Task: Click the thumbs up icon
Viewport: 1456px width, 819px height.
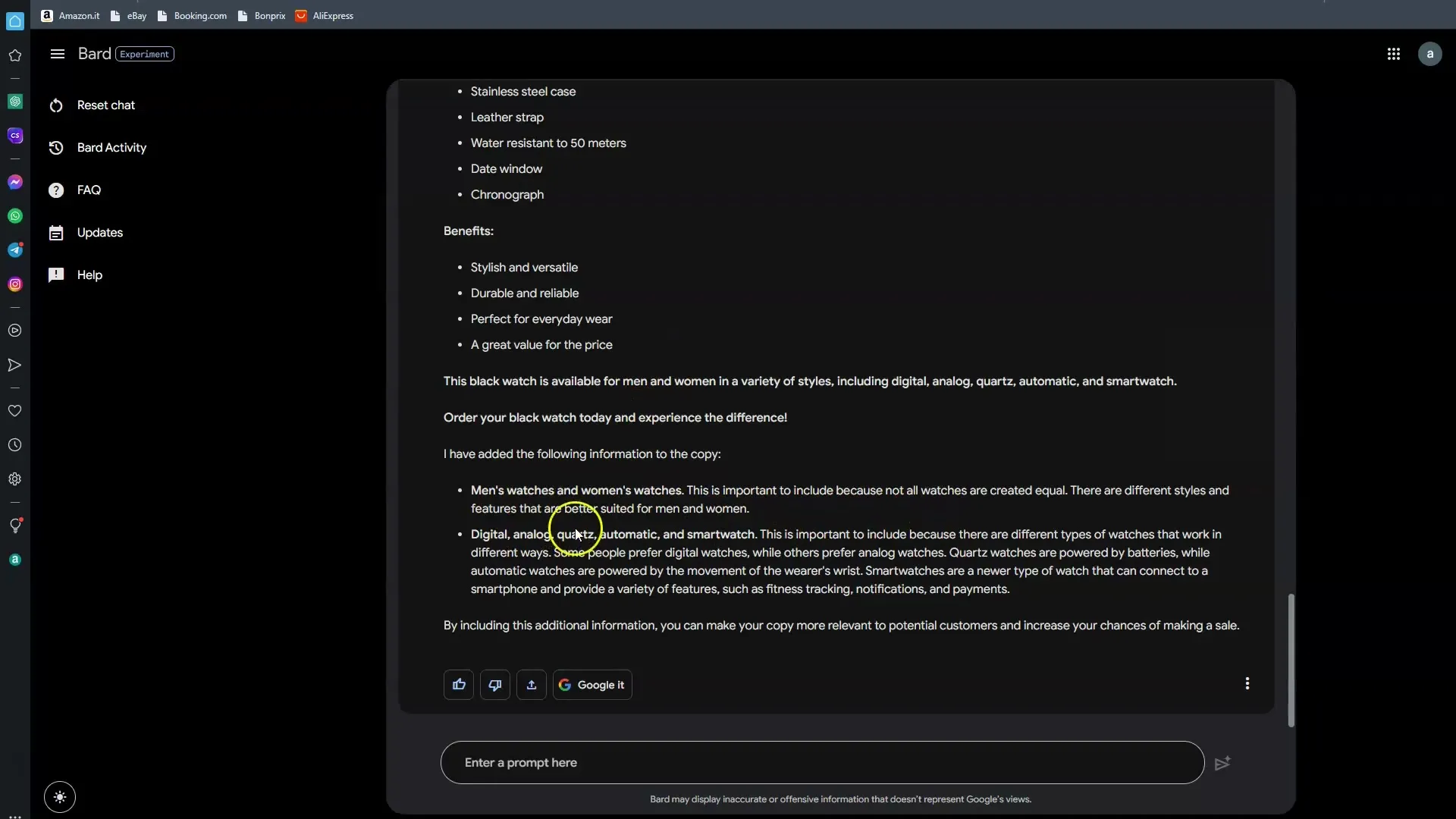Action: (458, 684)
